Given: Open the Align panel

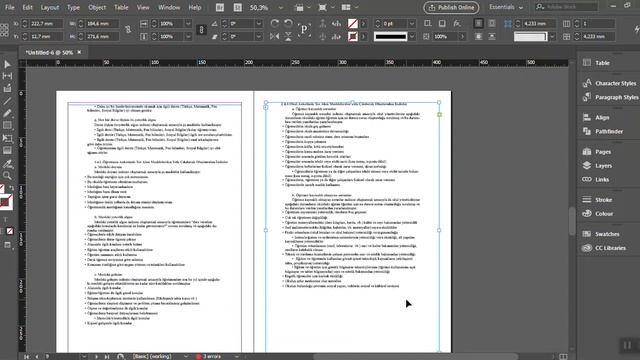Looking at the screenshot, I should point(596,117).
